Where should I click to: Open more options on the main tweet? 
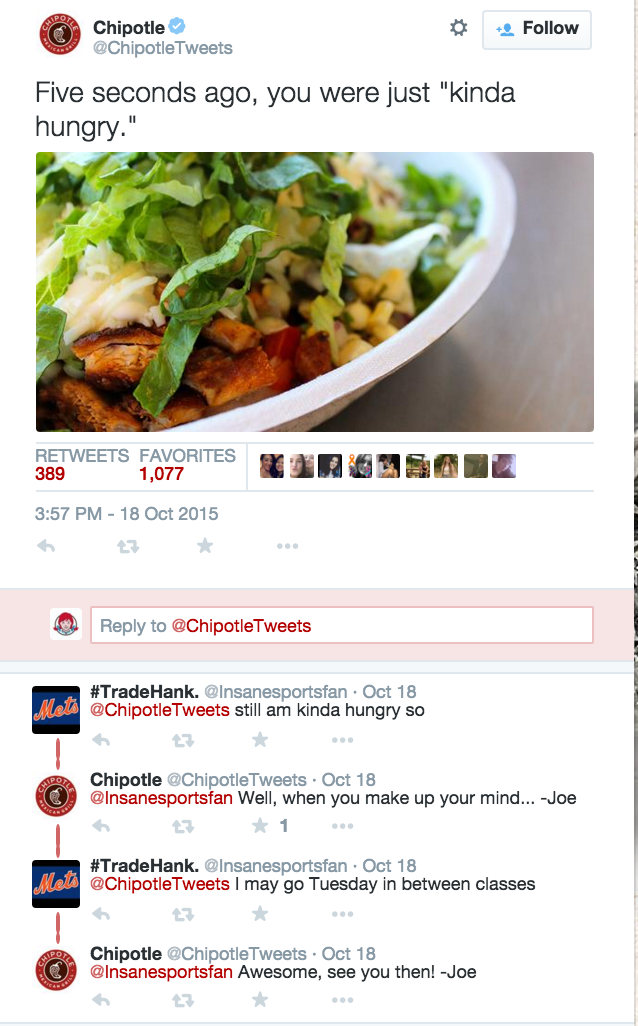pos(287,546)
